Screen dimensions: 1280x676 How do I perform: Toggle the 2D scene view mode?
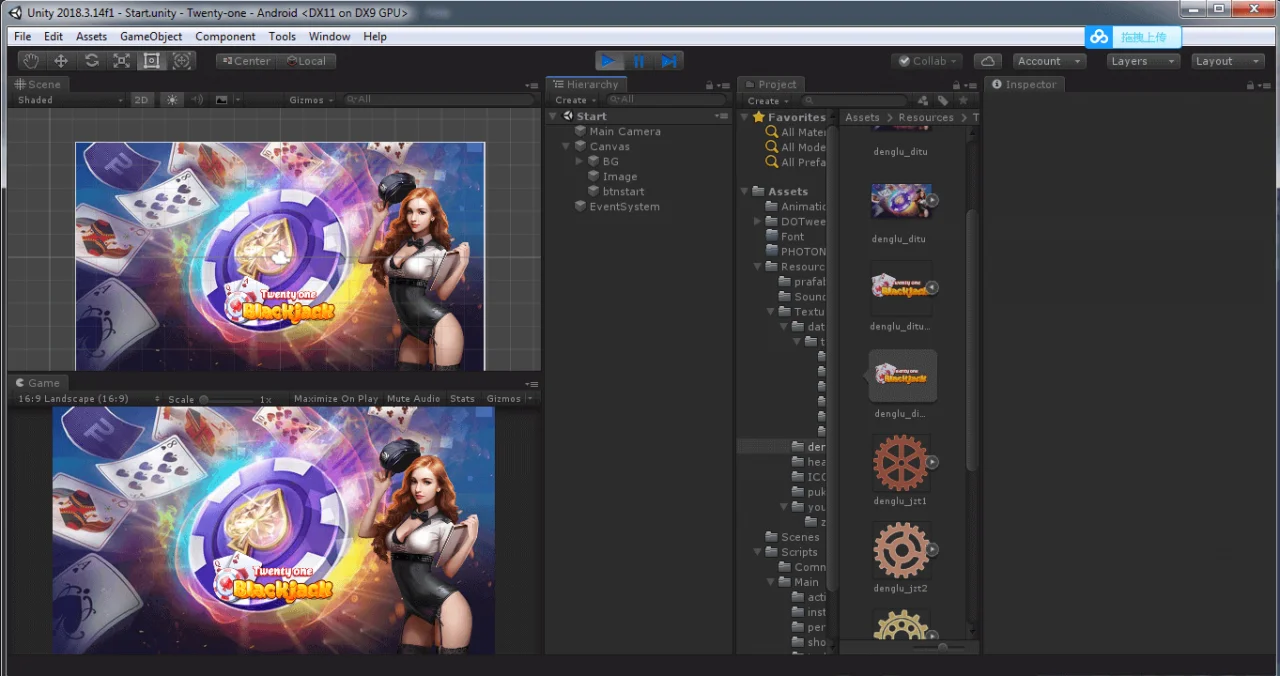(x=141, y=100)
